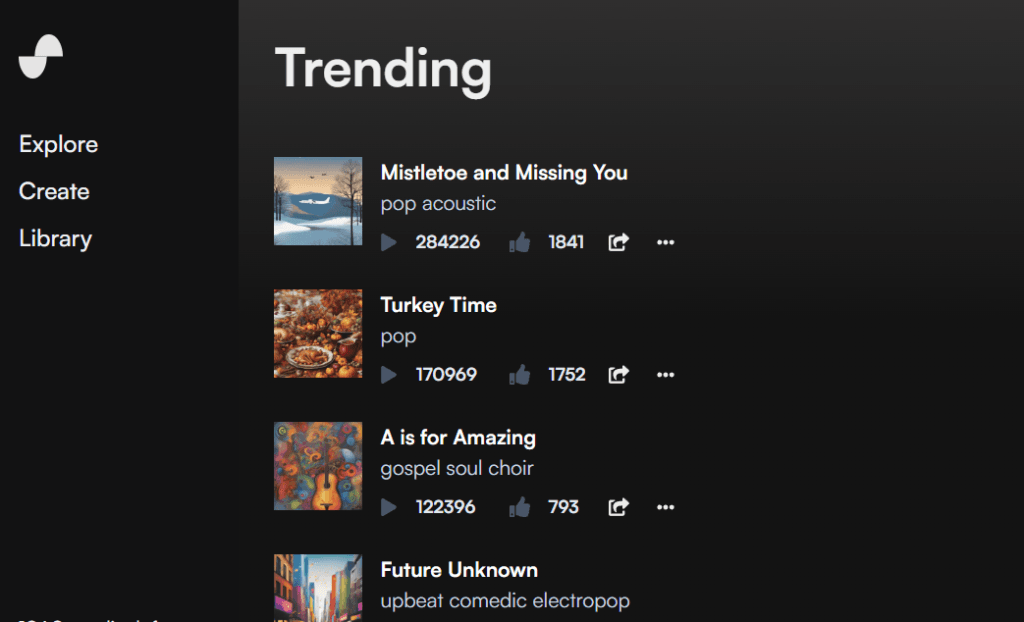Select the colorful guitar album art

point(318,466)
